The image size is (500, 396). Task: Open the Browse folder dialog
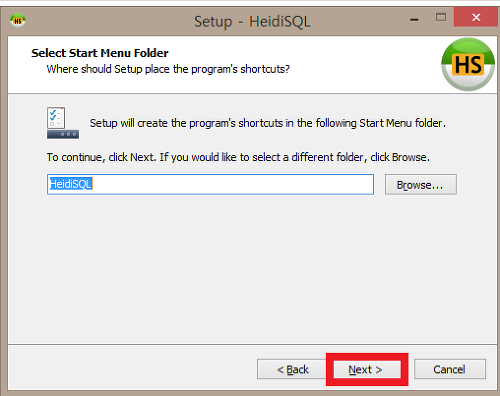pyautogui.click(x=421, y=184)
